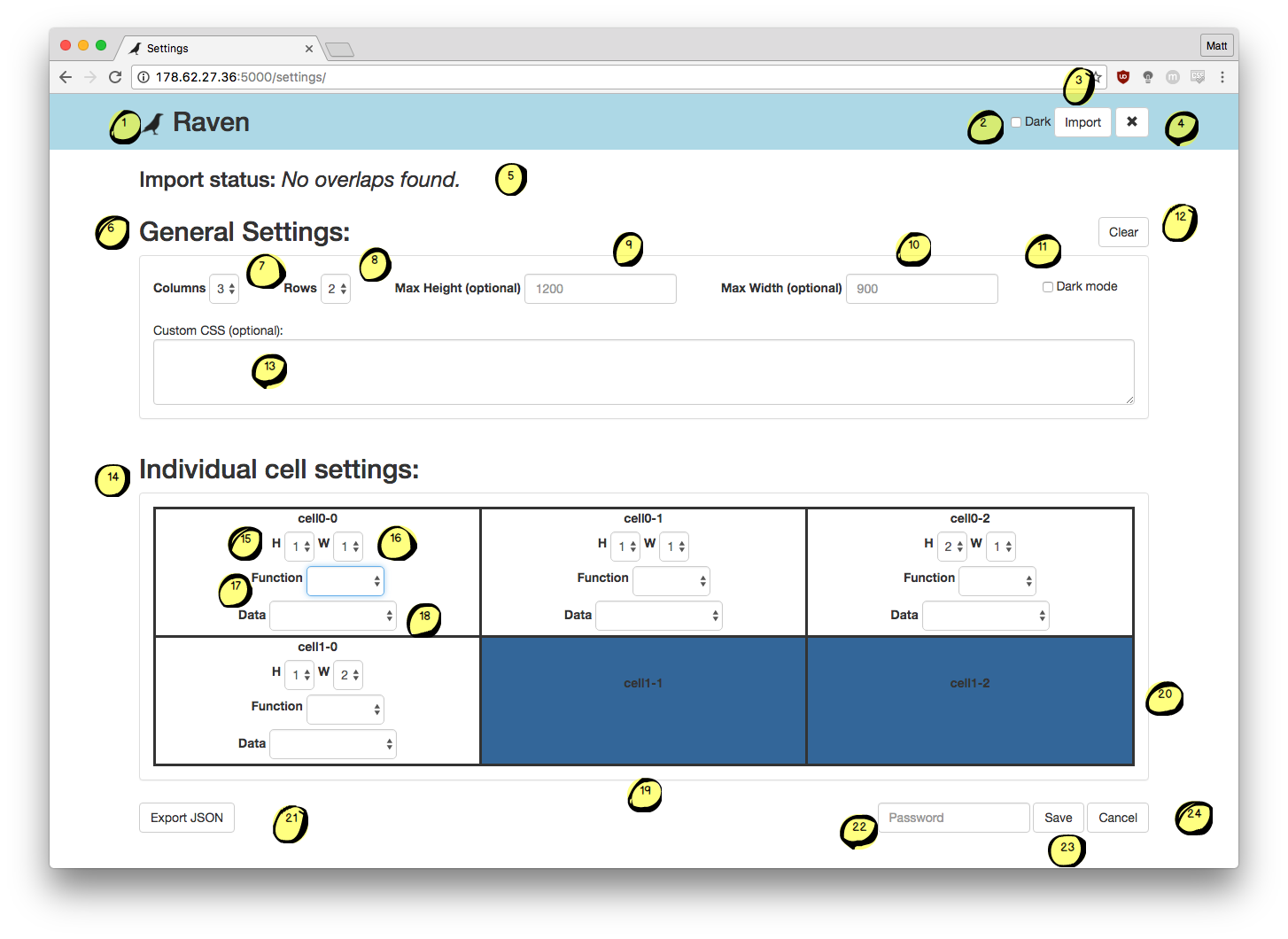Enable the Dark mode checkbox

1048,287
